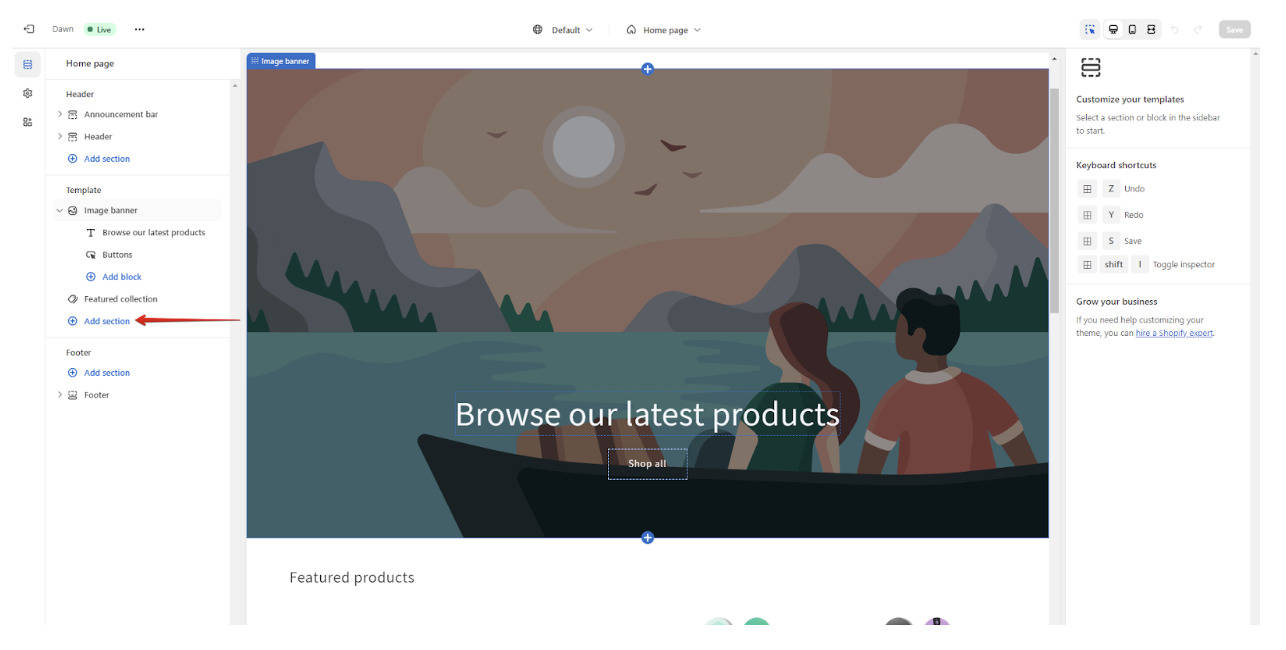The height and width of the screenshot is (650, 1286).
Task: Switch to fullscreen preview
Action: click(x=1151, y=30)
